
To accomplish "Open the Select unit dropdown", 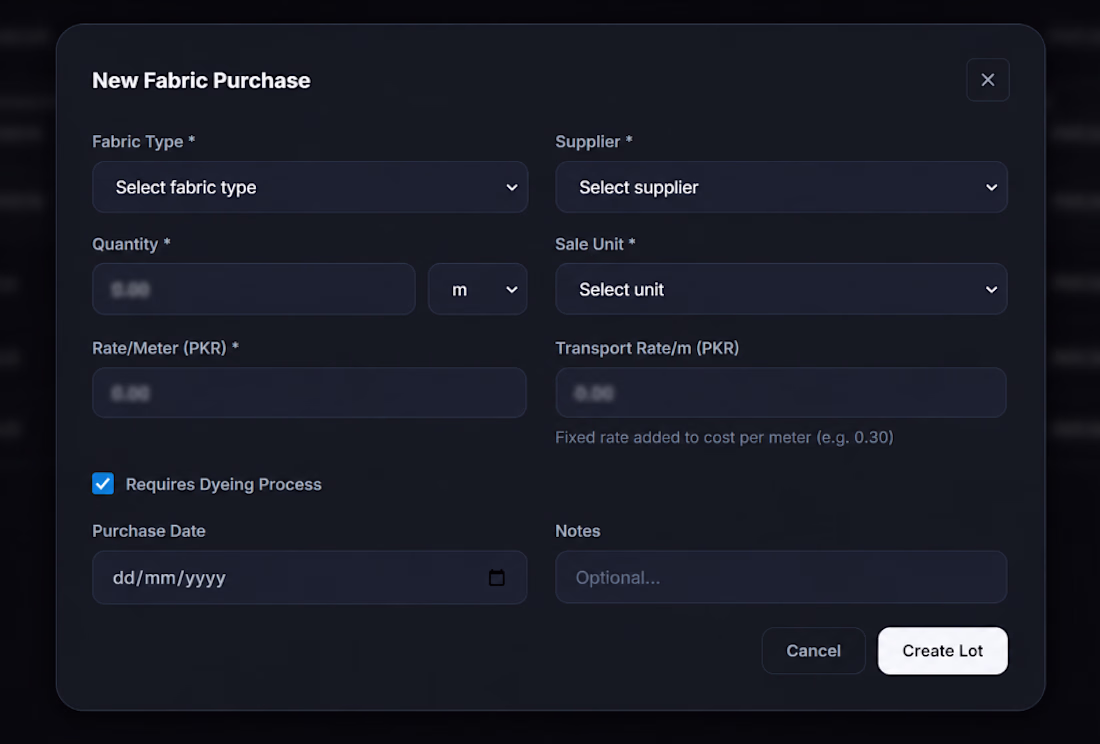I will (x=782, y=290).
